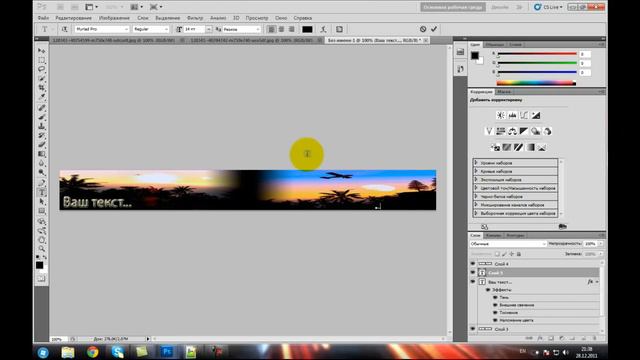Expand the Уровни наборов presets
640x360 pixels.
(476, 163)
